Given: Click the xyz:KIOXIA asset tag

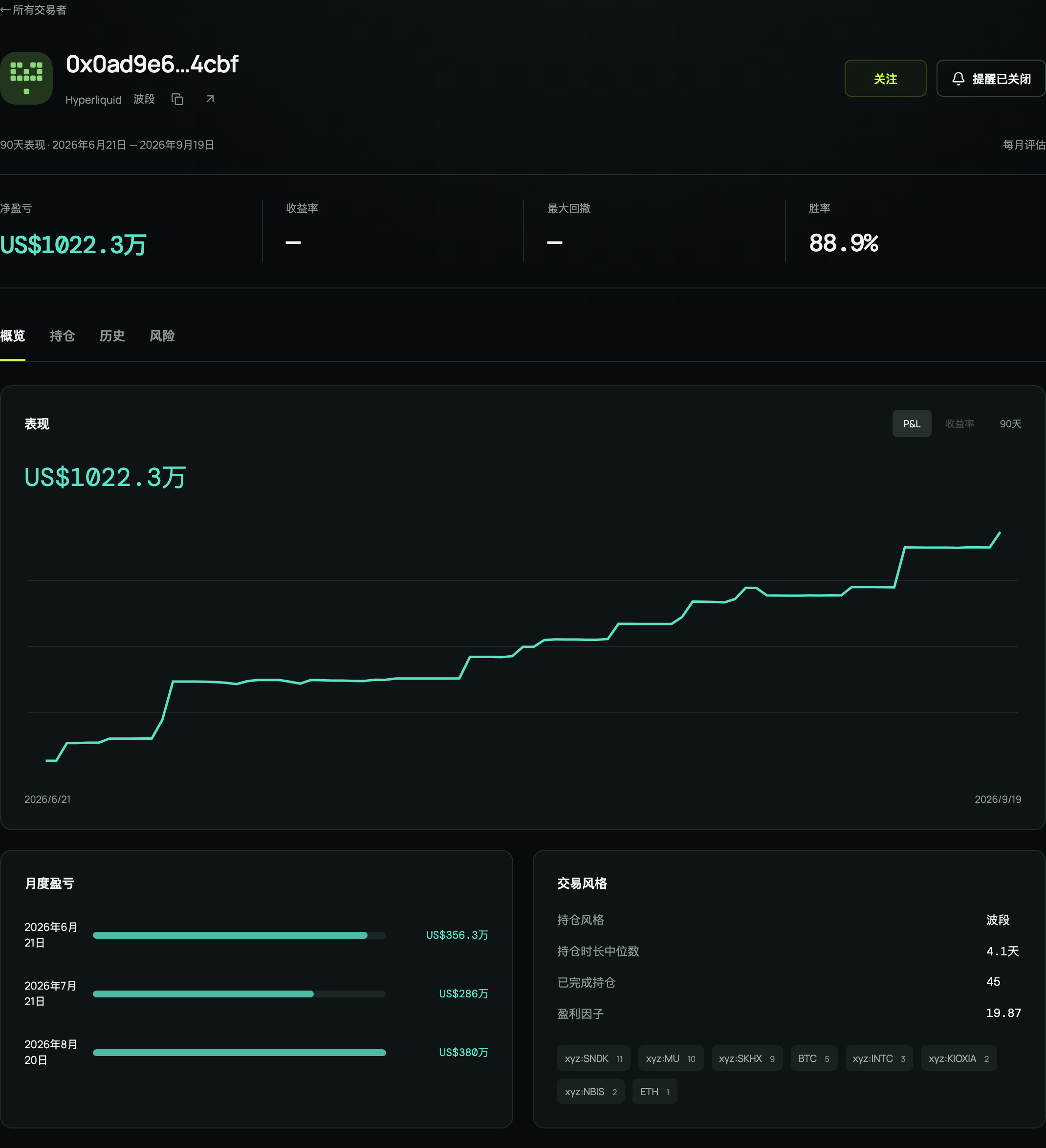Looking at the screenshot, I should [959, 1058].
